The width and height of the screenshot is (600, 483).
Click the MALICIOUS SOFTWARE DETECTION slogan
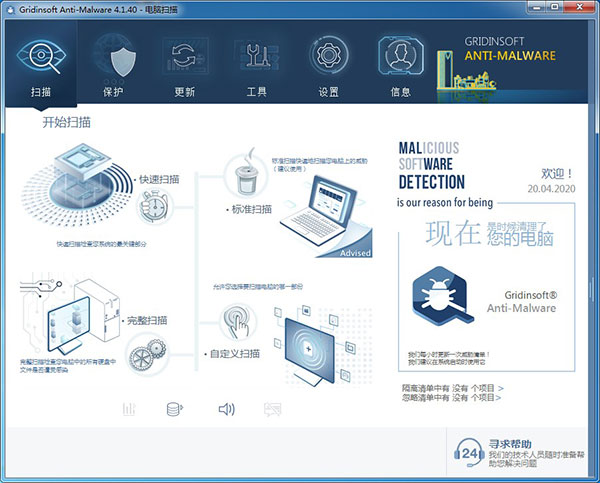pos(432,165)
